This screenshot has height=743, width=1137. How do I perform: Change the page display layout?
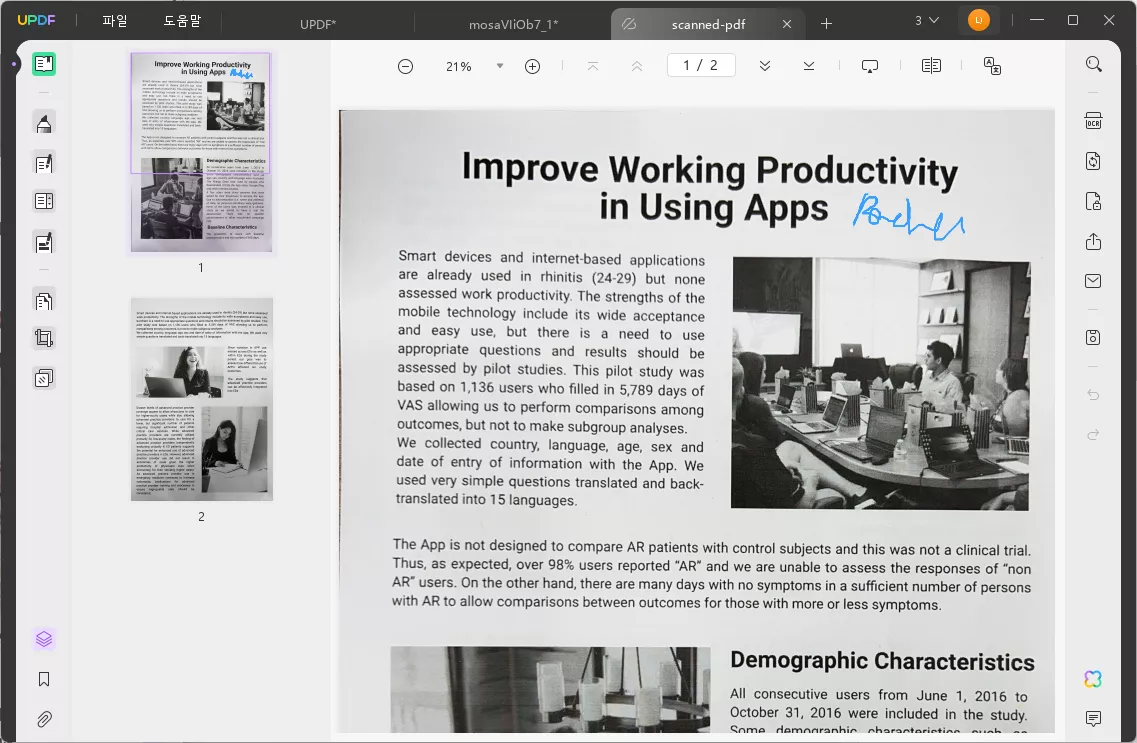tap(931, 66)
